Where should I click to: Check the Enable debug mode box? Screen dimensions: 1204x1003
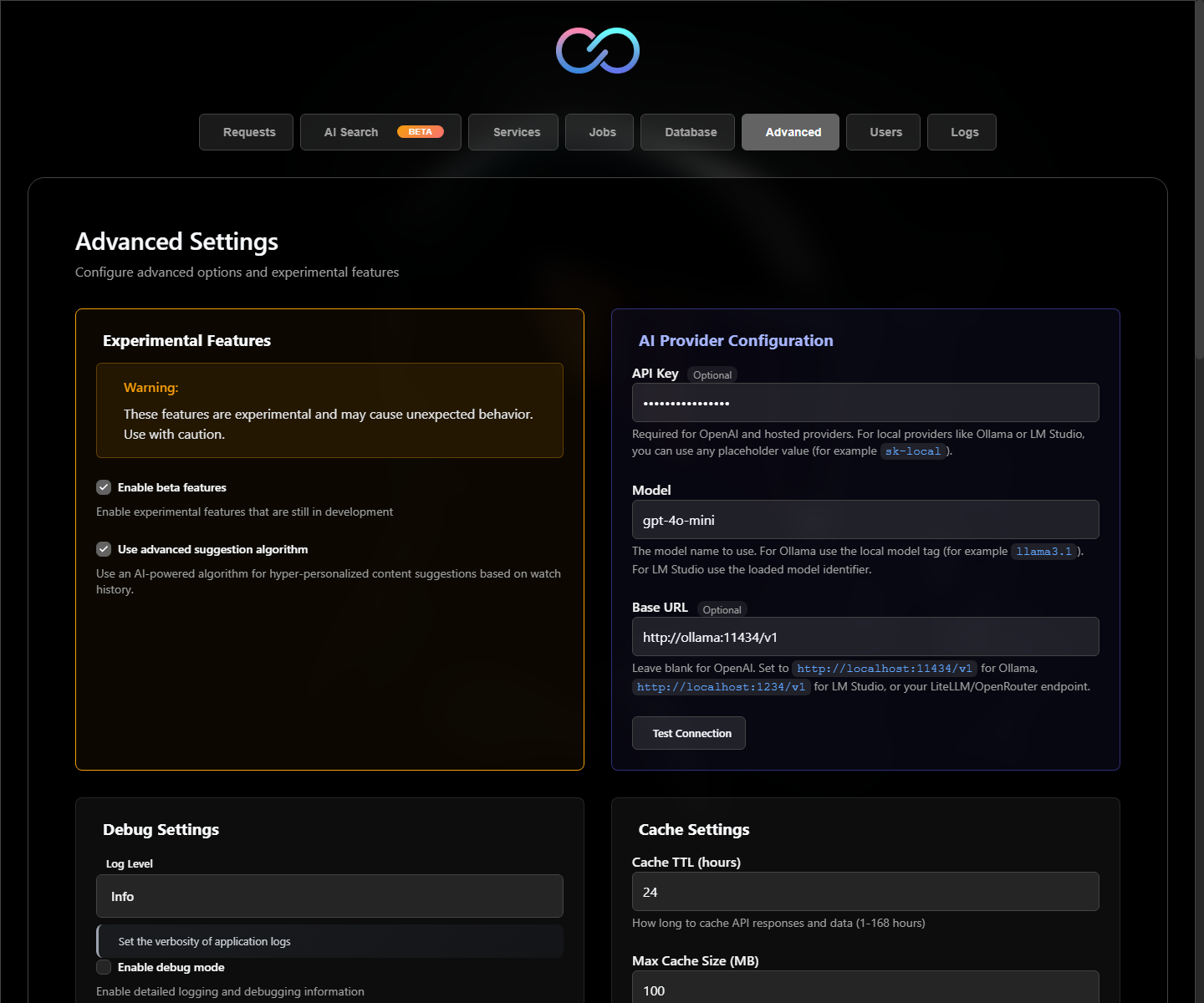(x=104, y=967)
